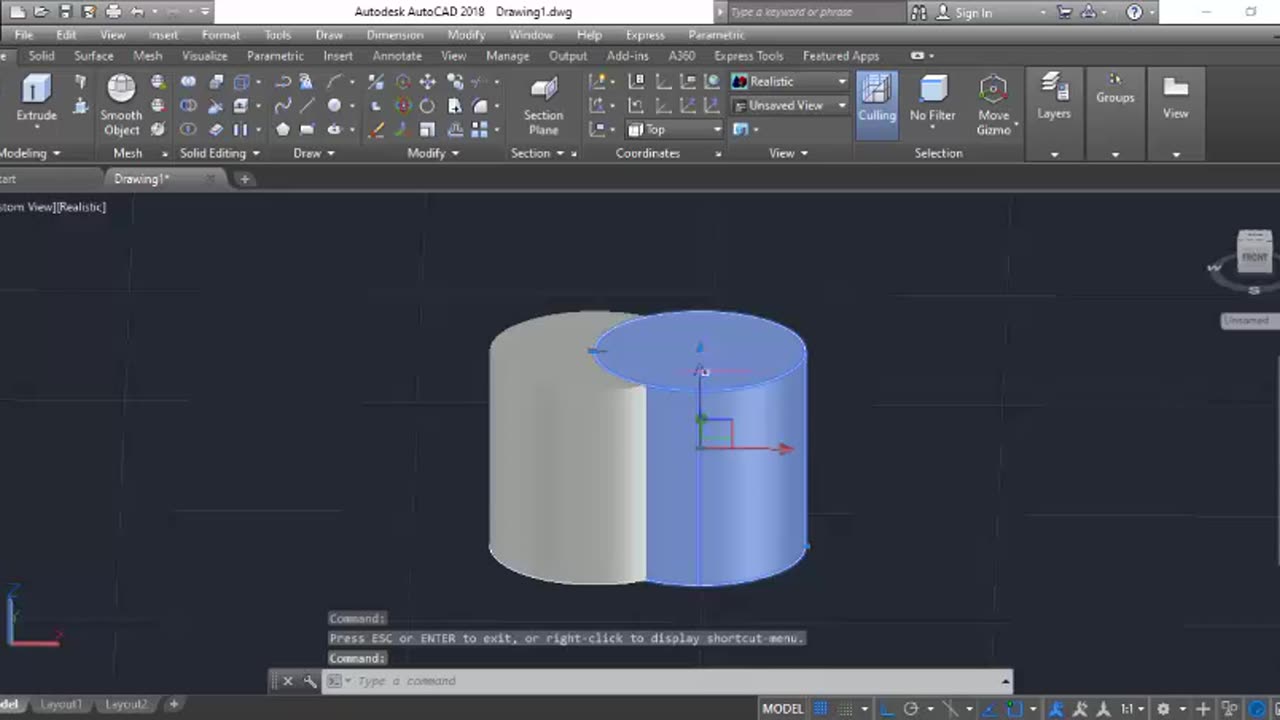This screenshot has height=720, width=1280.
Task: Click the Type a command input field
Action: pos(670,681)
